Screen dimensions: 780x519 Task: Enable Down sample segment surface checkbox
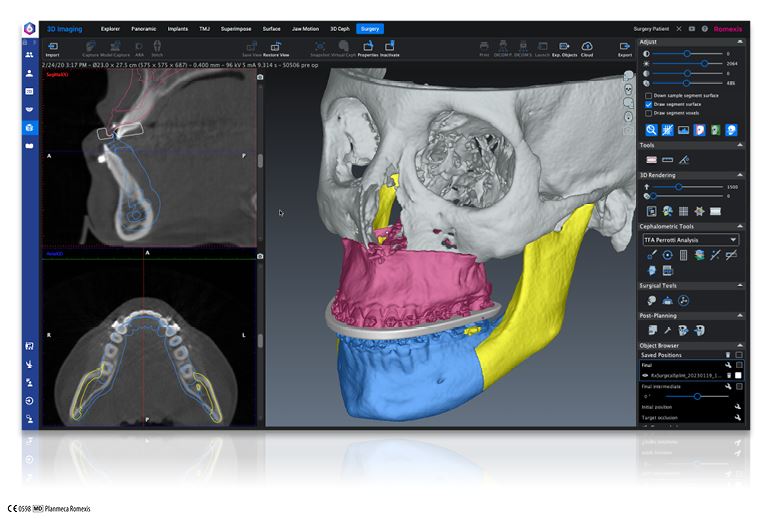[650, 95]
